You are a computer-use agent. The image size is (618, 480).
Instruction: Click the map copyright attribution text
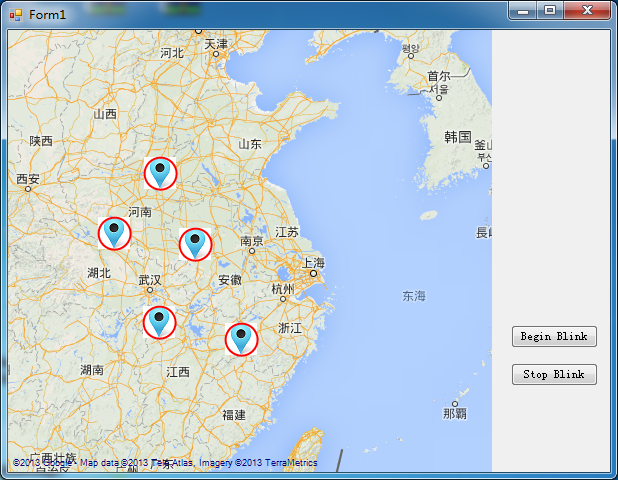click(x=165, y=463)
